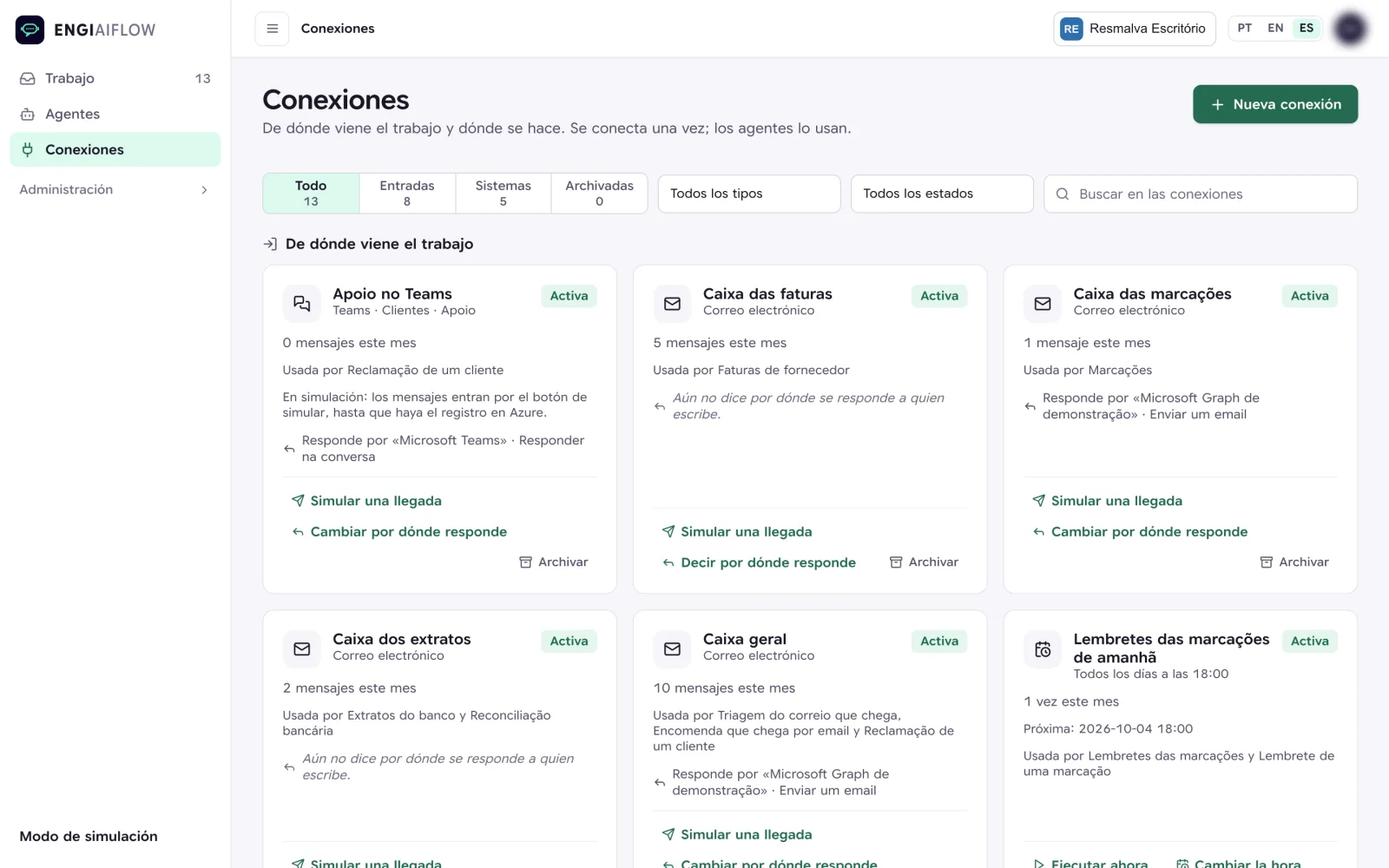Click the Nueva conexión button
The image size is (1389, 868).
click(x=1275, y=104)
